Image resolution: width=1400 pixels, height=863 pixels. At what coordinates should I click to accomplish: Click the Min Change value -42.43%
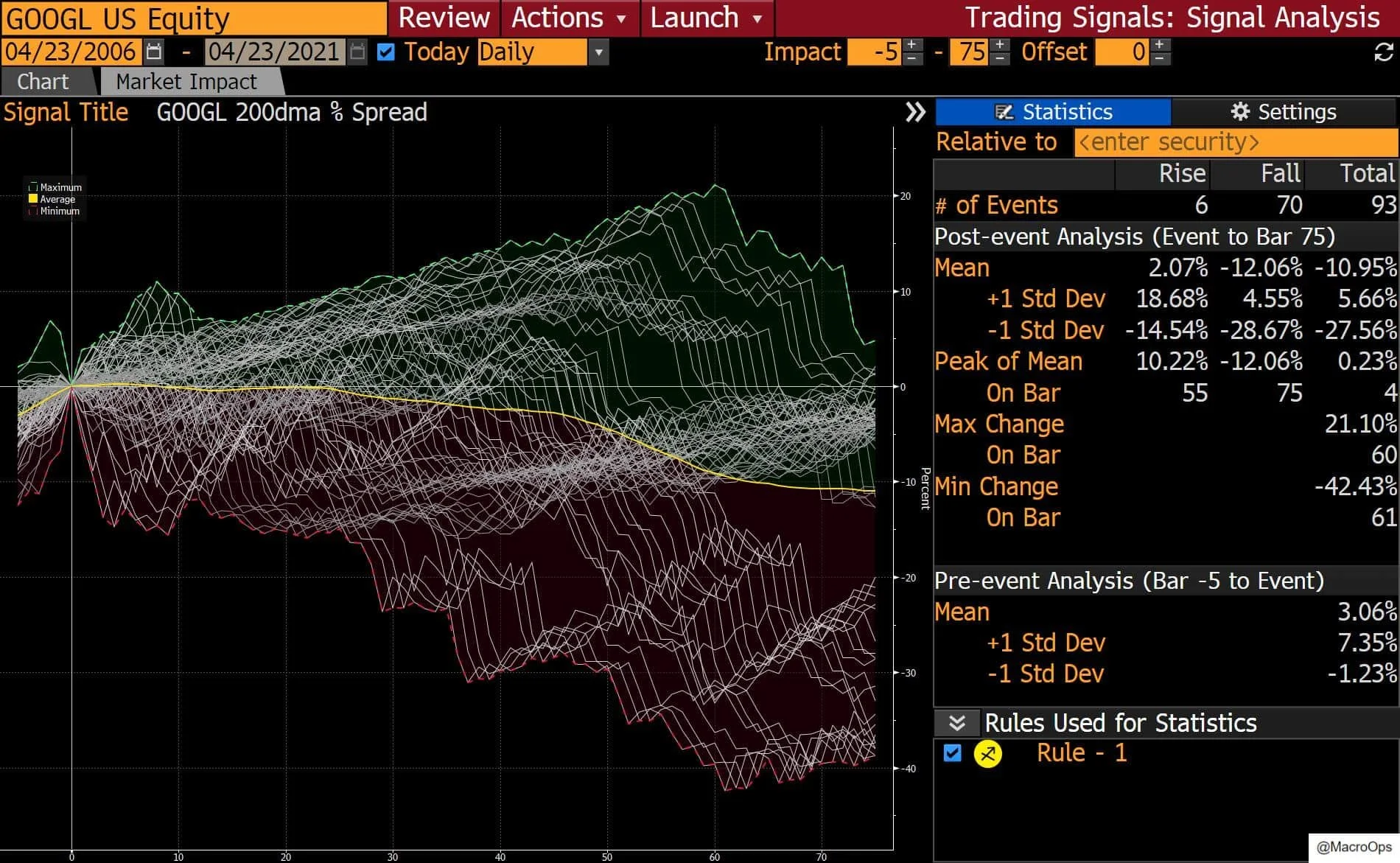pyautogui.click(x=1355, y=486)
